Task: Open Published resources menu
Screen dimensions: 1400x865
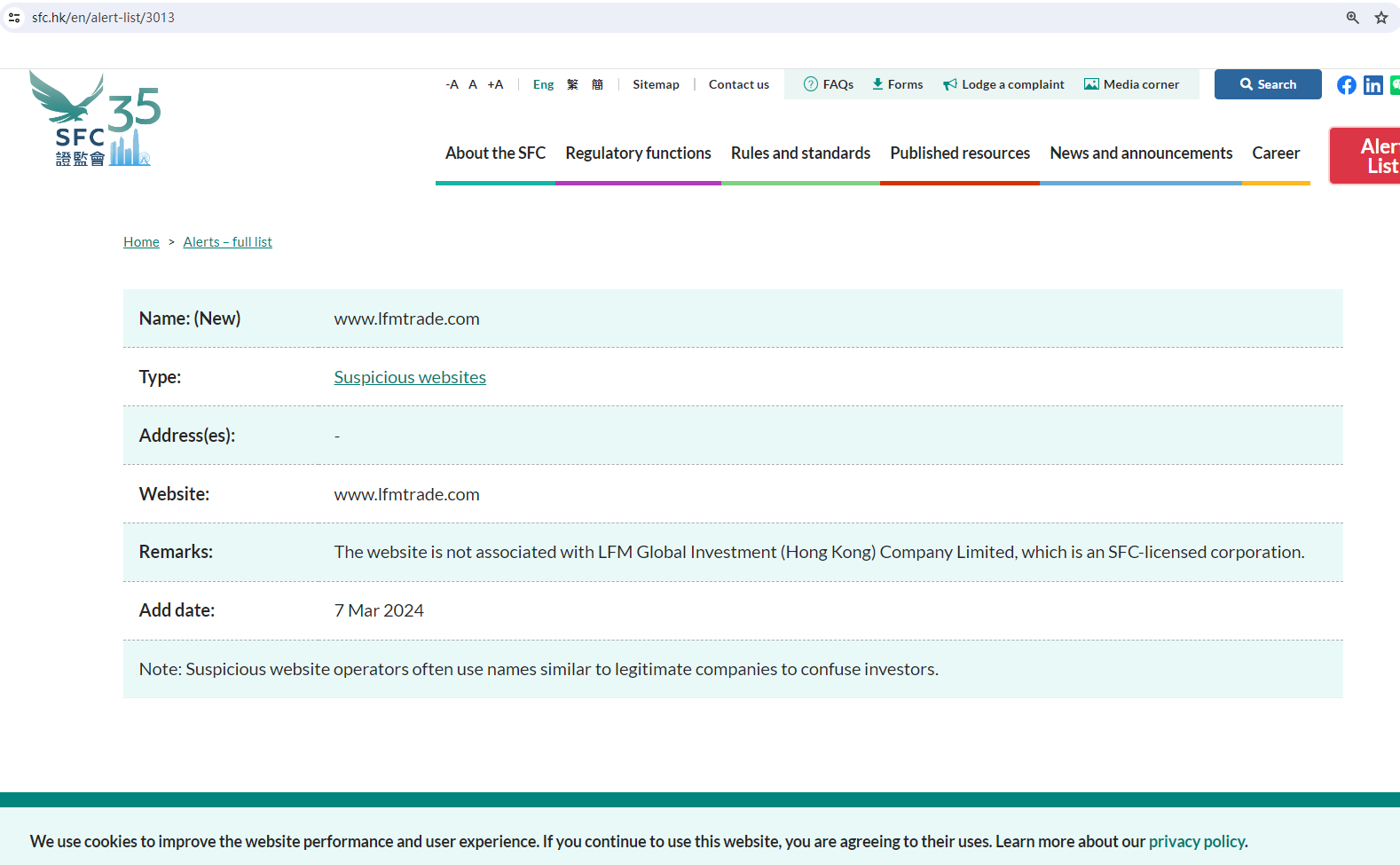Action: (x=959, y=153)
